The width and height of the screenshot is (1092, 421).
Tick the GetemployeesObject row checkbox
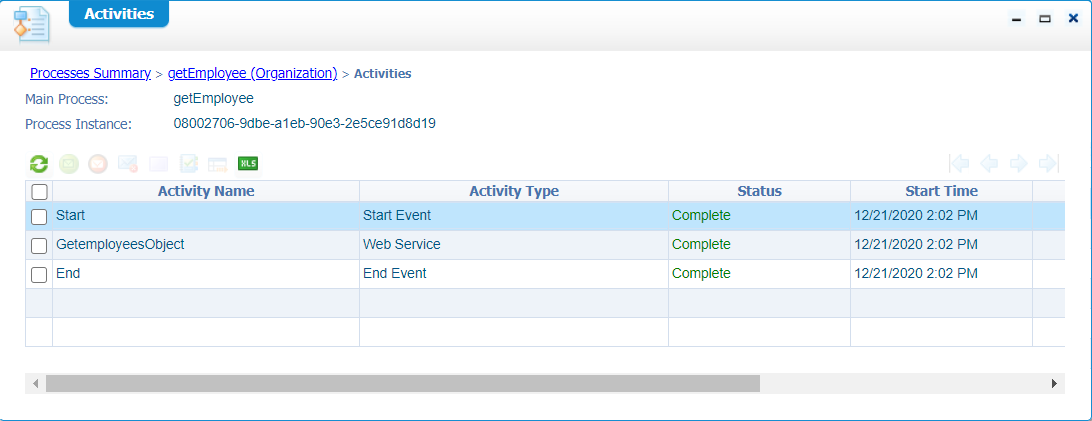39,245
